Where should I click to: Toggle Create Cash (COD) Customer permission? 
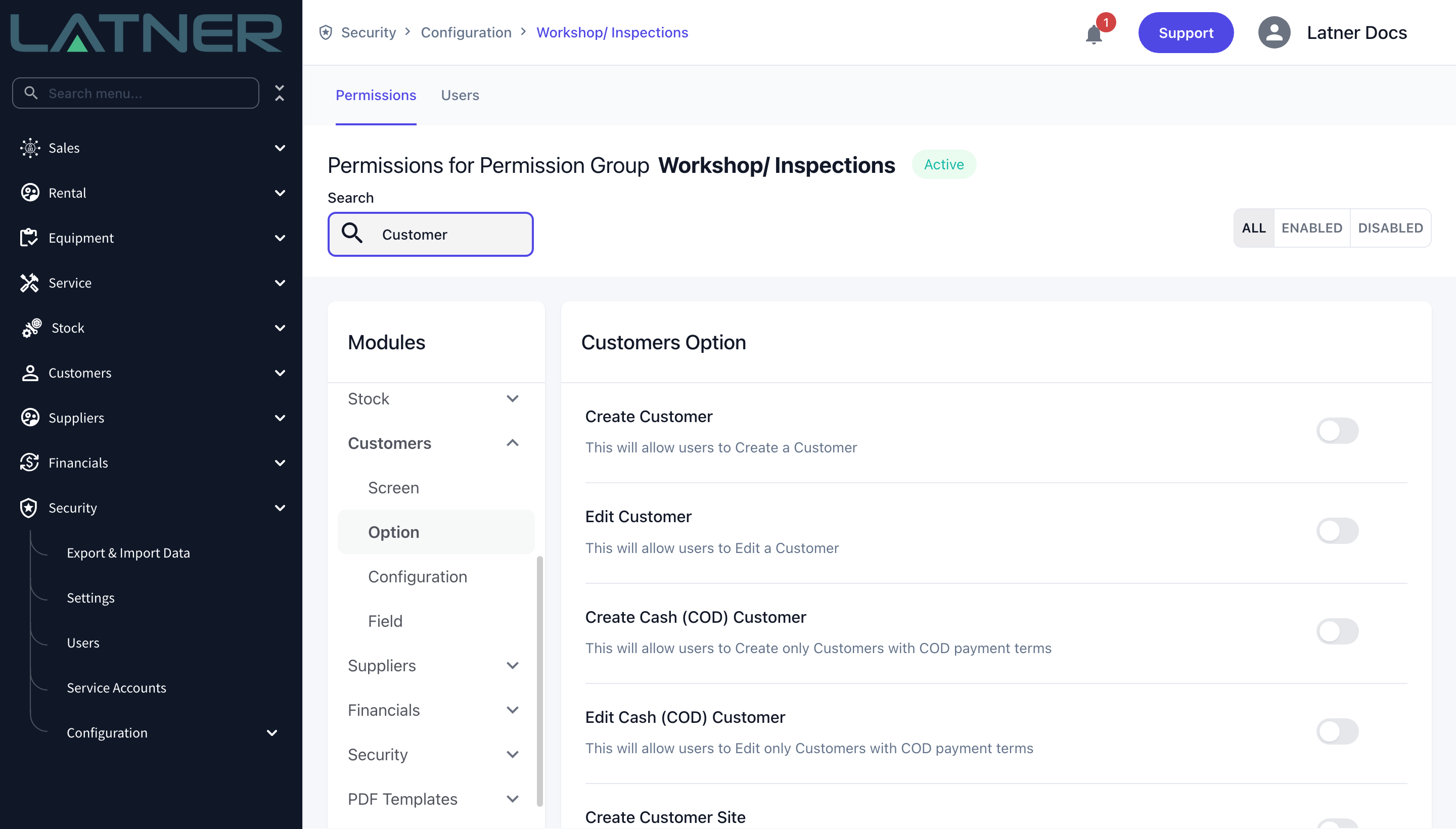[x=1337, y=631]
